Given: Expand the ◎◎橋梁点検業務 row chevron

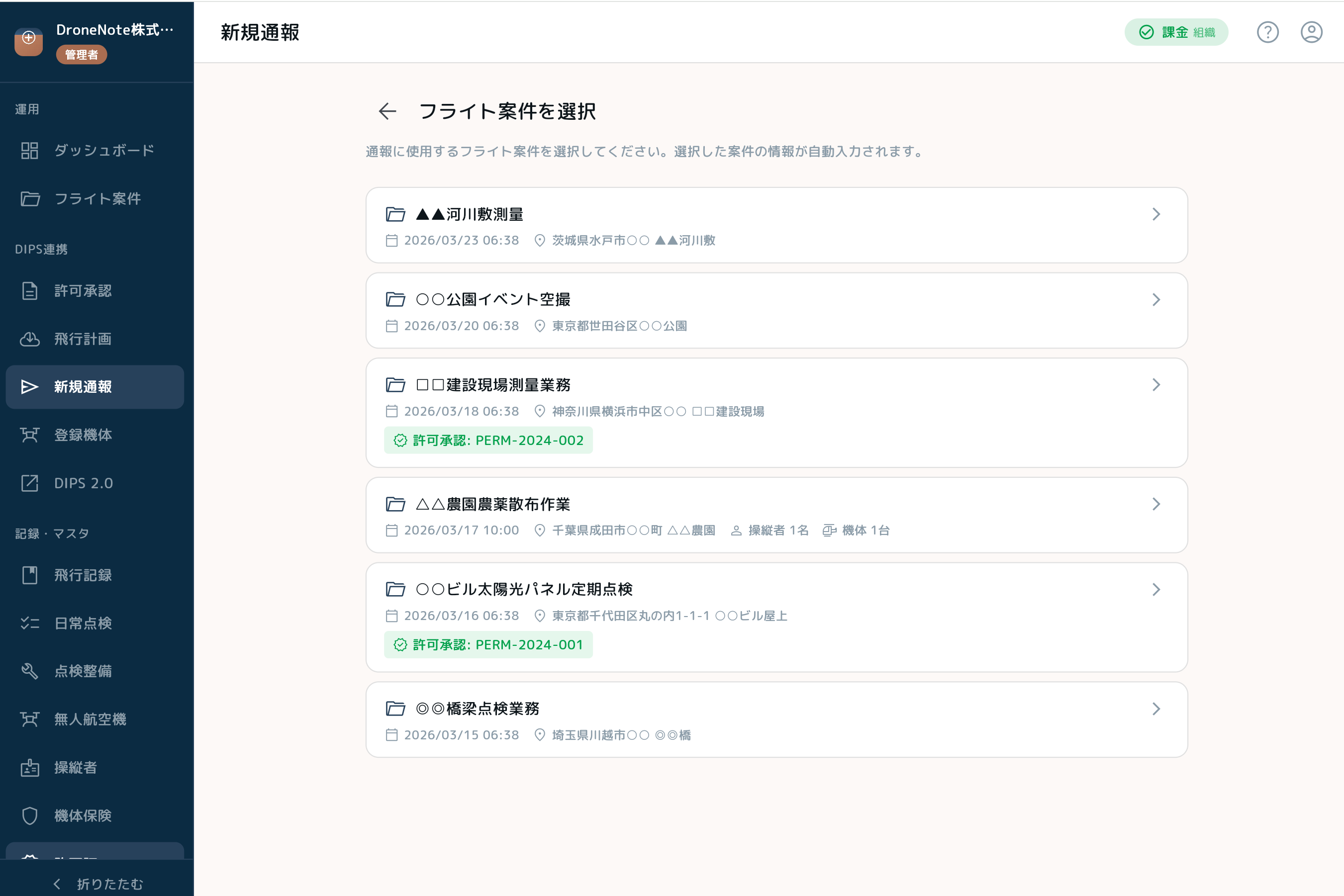Looking at the screenshot, I should (x=1156, y=709).
